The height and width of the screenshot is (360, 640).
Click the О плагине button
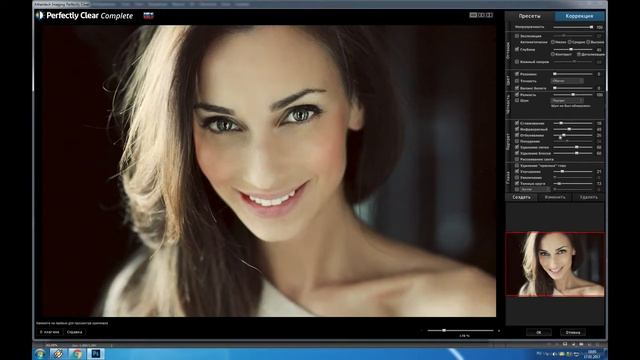coord(50,332)
